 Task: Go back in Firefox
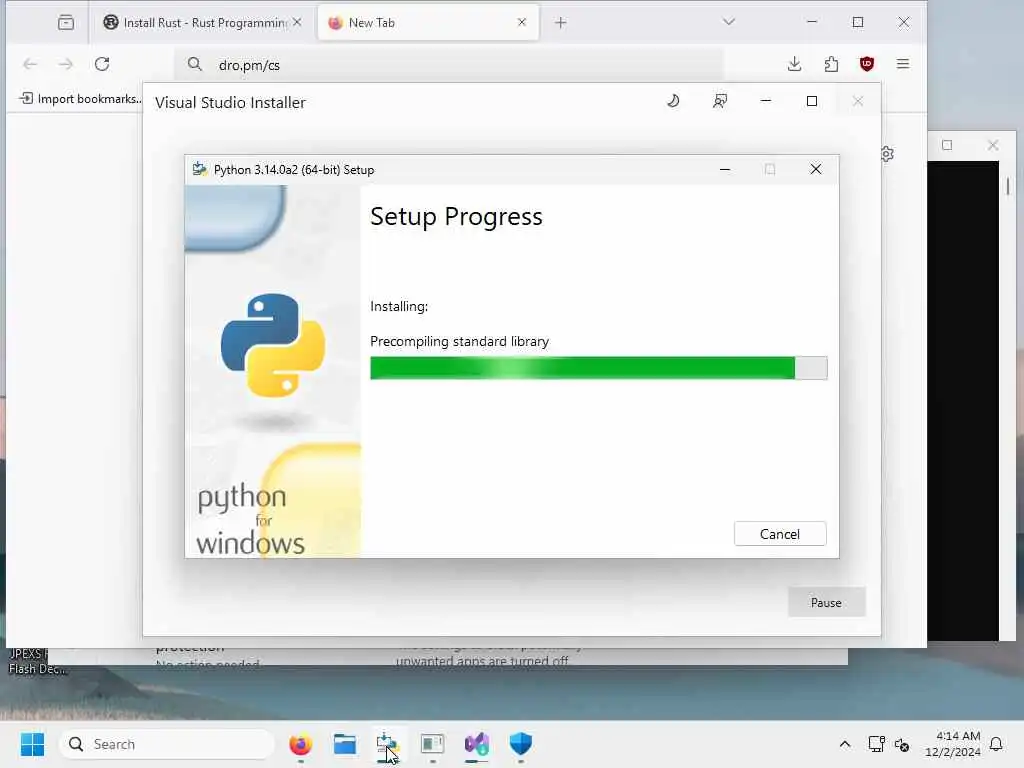click(30, 64)
